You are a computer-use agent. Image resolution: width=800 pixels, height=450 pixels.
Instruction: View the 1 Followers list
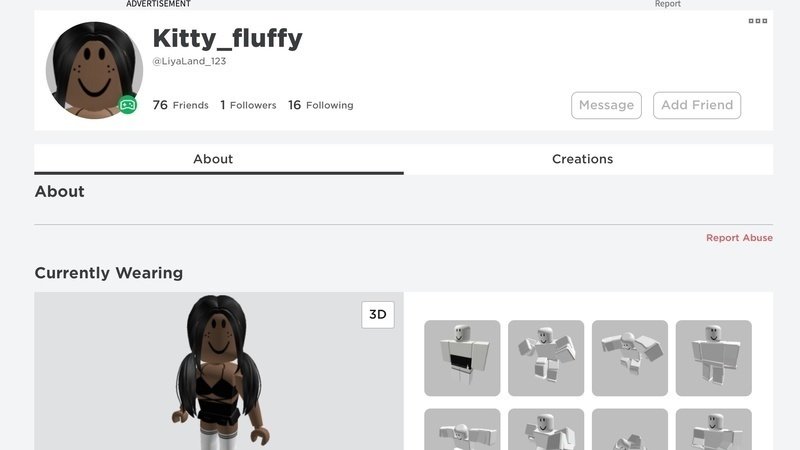point(248,105)
